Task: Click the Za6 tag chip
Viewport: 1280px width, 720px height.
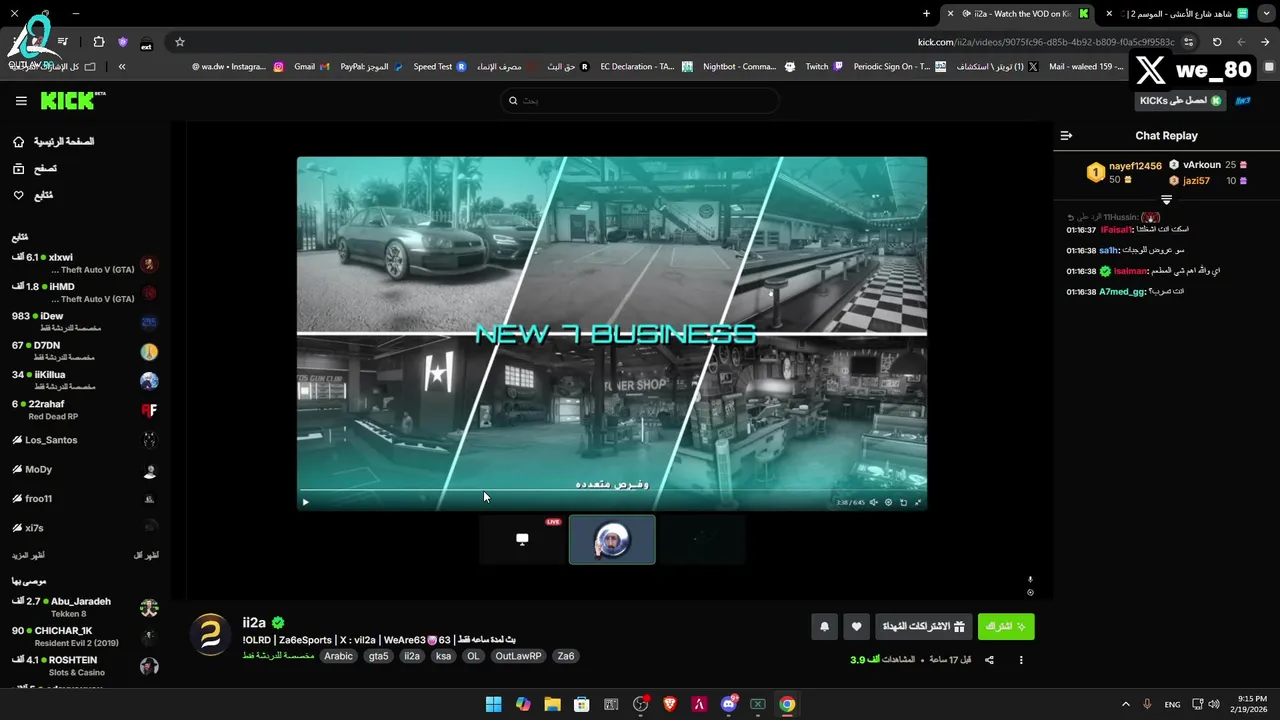Action: 566,657
